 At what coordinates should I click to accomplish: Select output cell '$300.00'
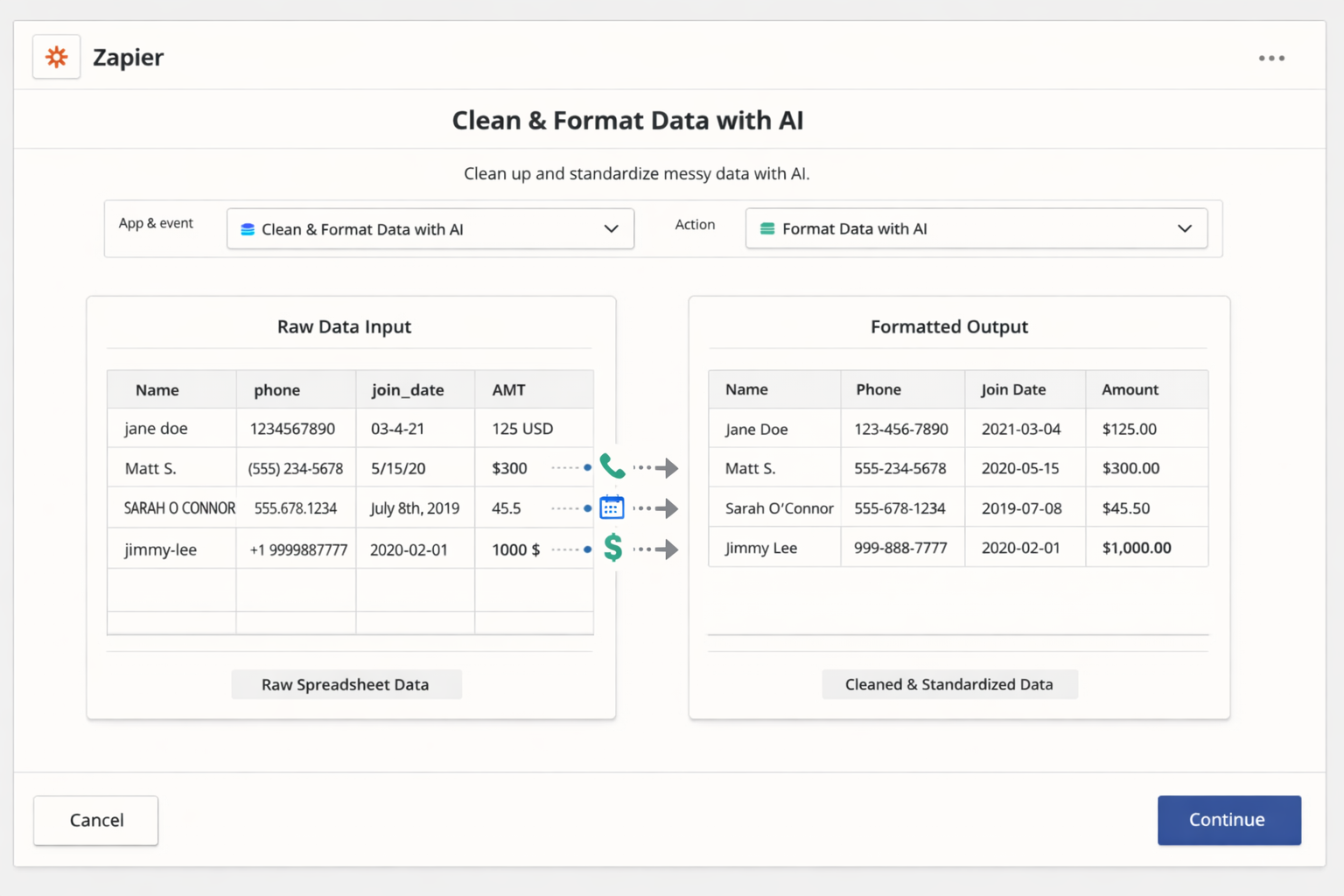(1146, 468)
